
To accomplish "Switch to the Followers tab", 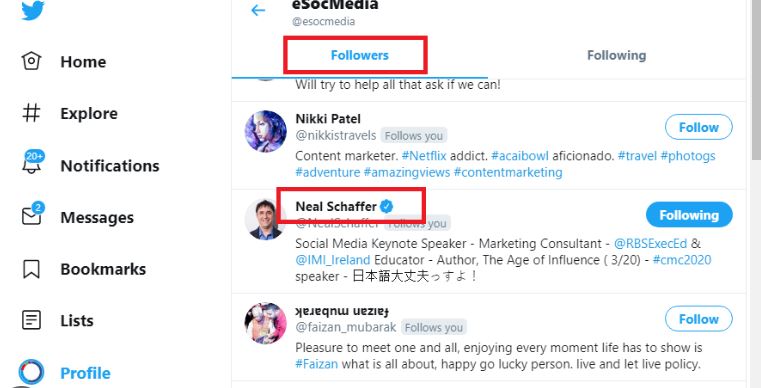I will (x=360, y=55).
